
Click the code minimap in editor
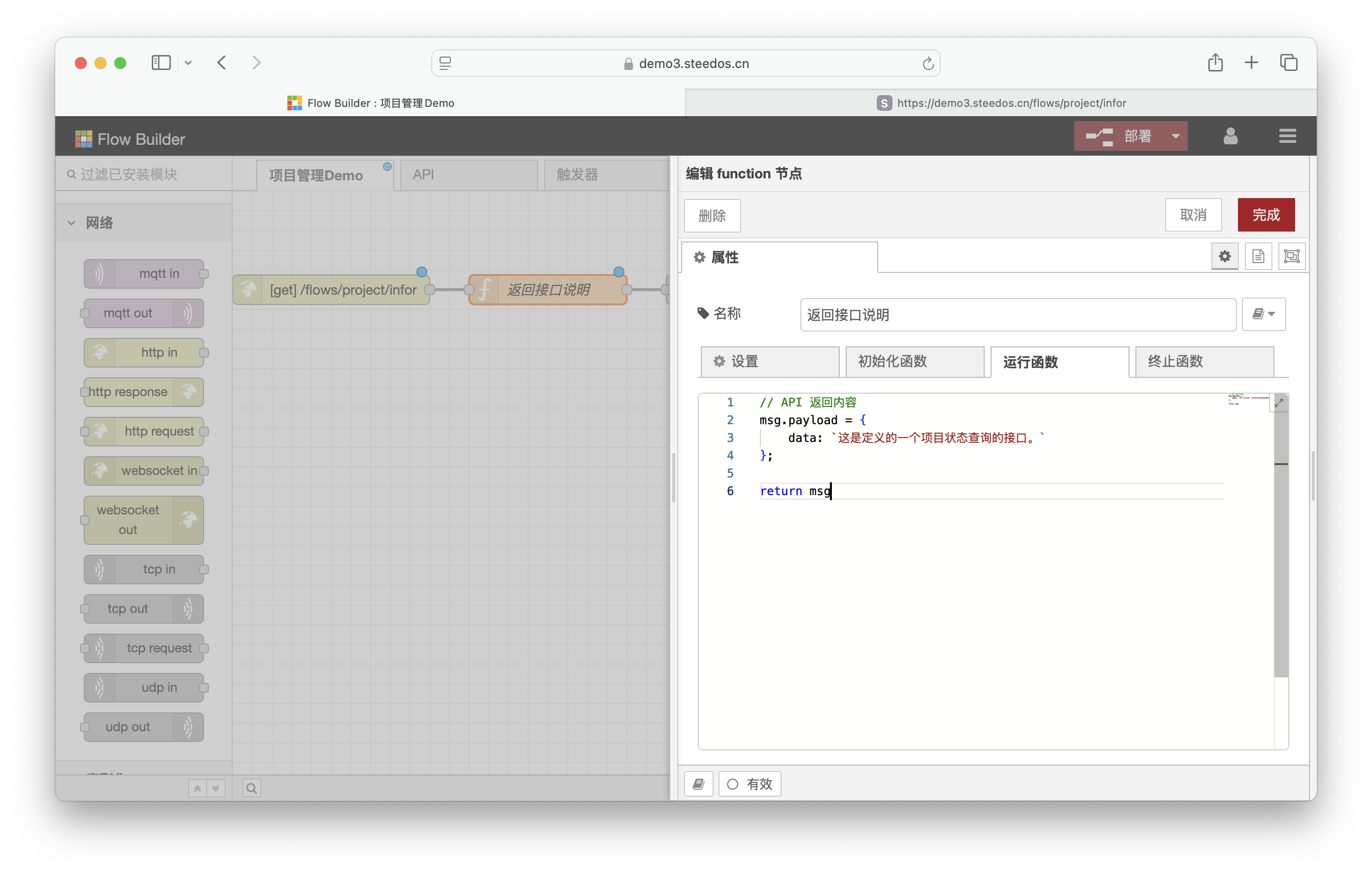click(1247, 400)
